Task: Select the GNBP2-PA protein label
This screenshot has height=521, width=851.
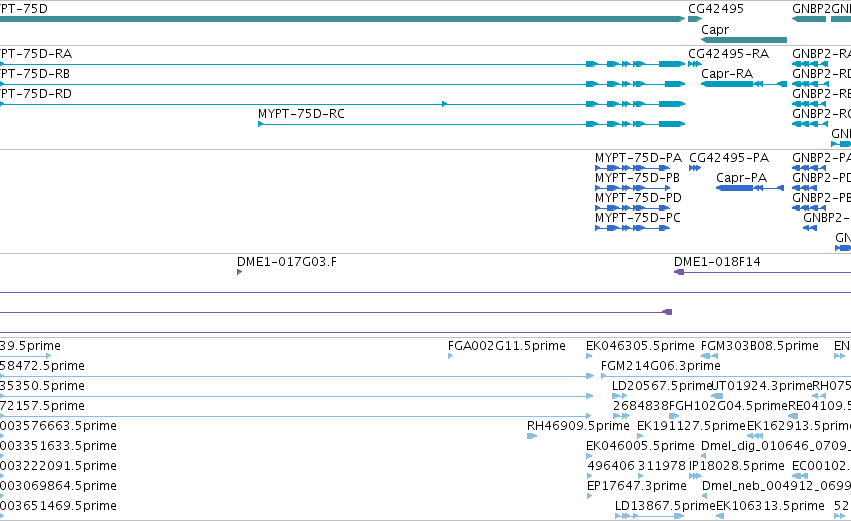Action: (821, 158)
